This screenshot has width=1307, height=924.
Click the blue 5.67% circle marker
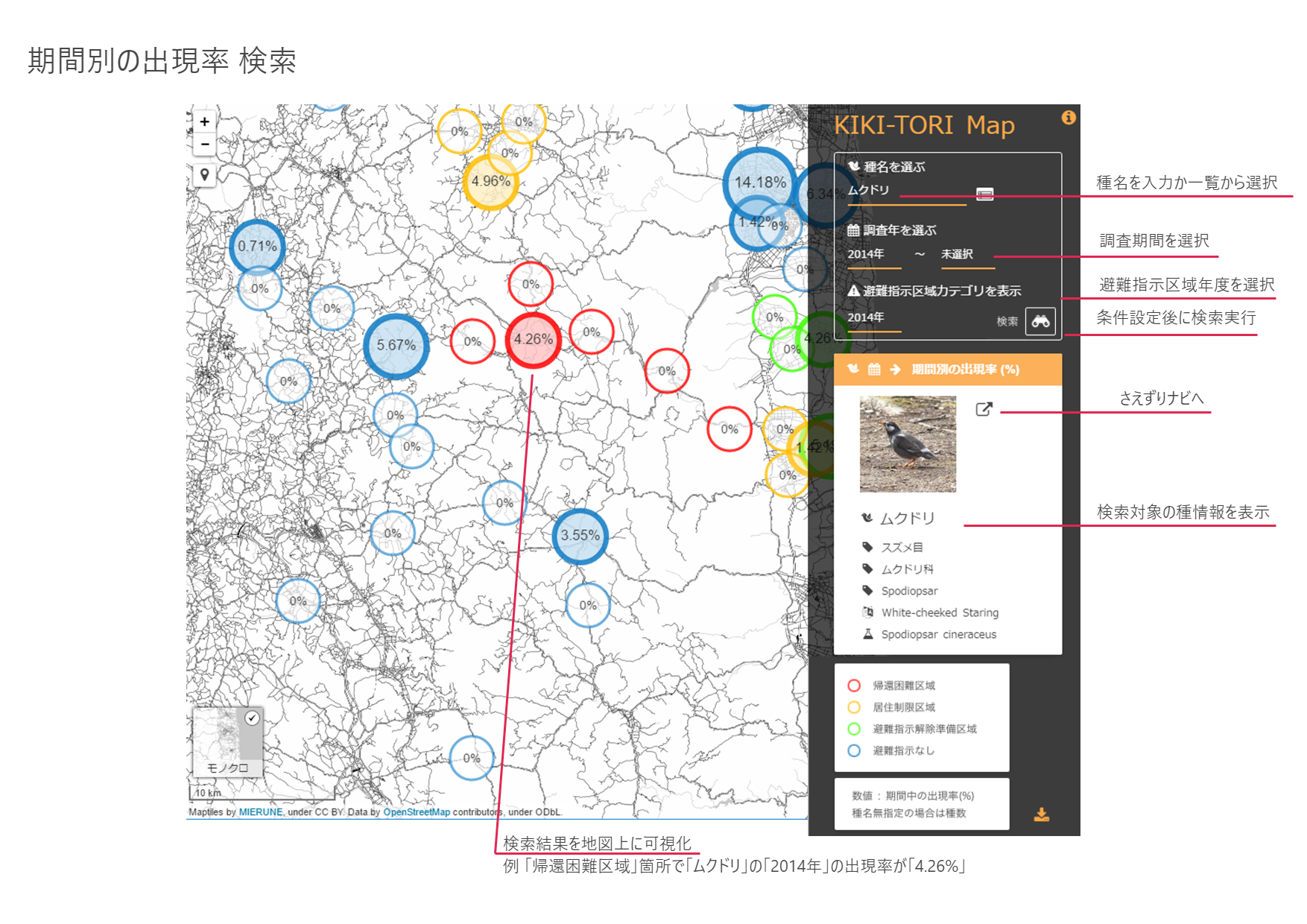[396, 346]
